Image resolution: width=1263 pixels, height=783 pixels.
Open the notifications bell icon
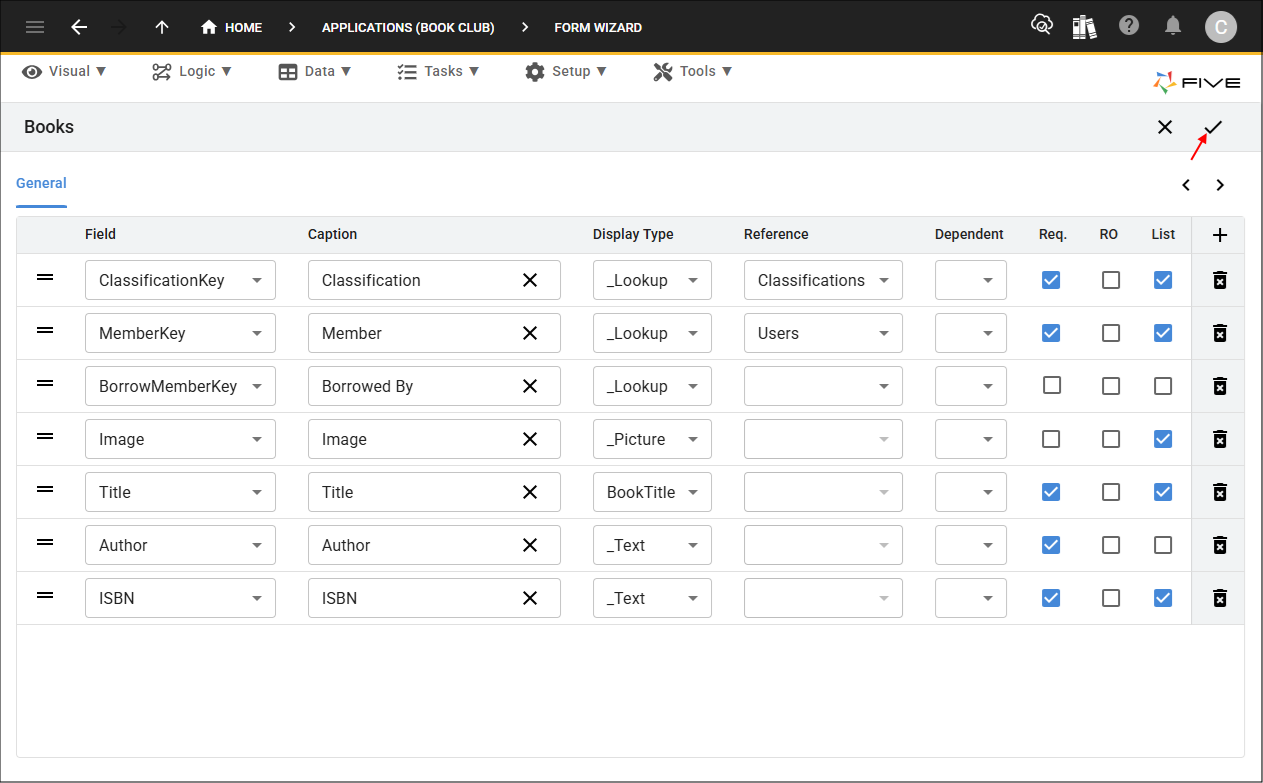coord(1174,26)
